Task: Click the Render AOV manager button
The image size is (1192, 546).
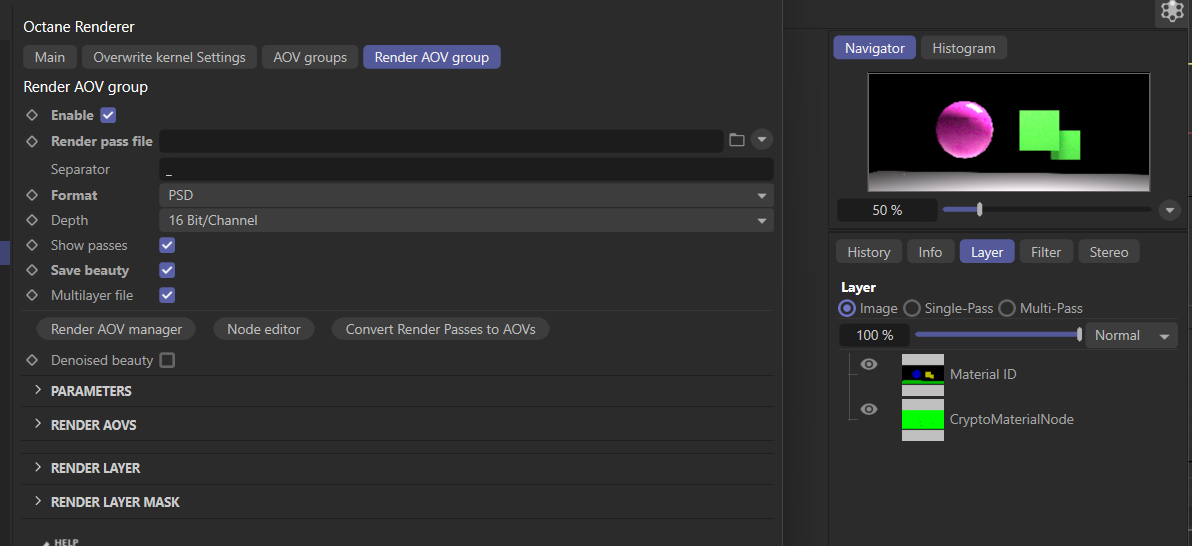Action: [x=116, y=329]
